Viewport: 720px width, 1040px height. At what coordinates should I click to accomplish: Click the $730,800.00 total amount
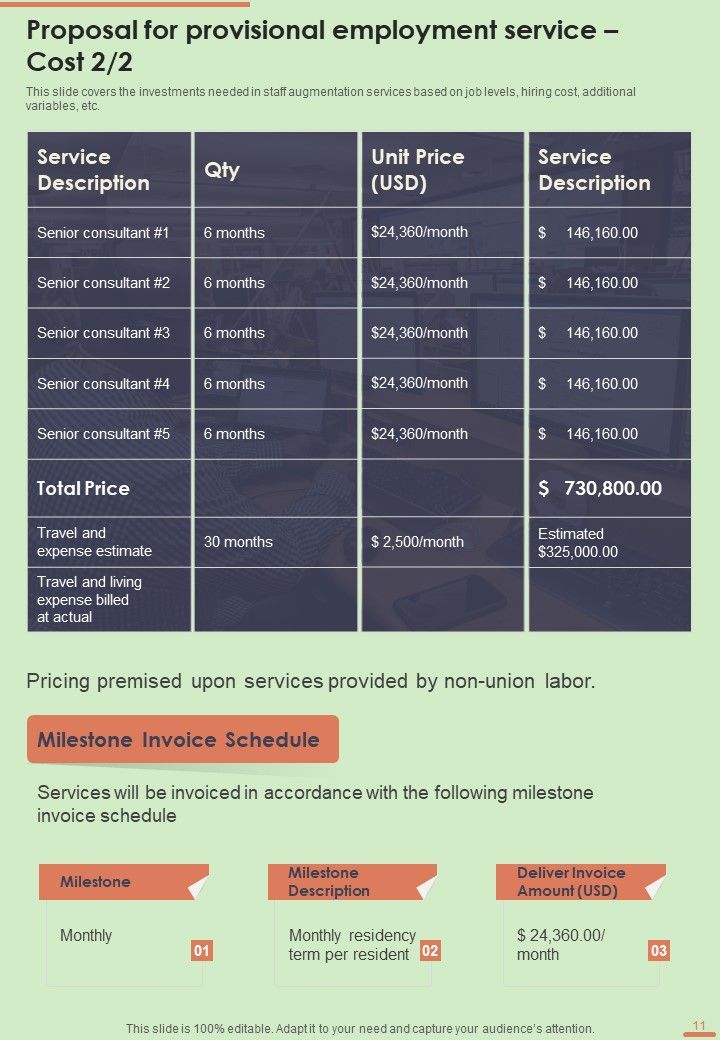(600, 488)
